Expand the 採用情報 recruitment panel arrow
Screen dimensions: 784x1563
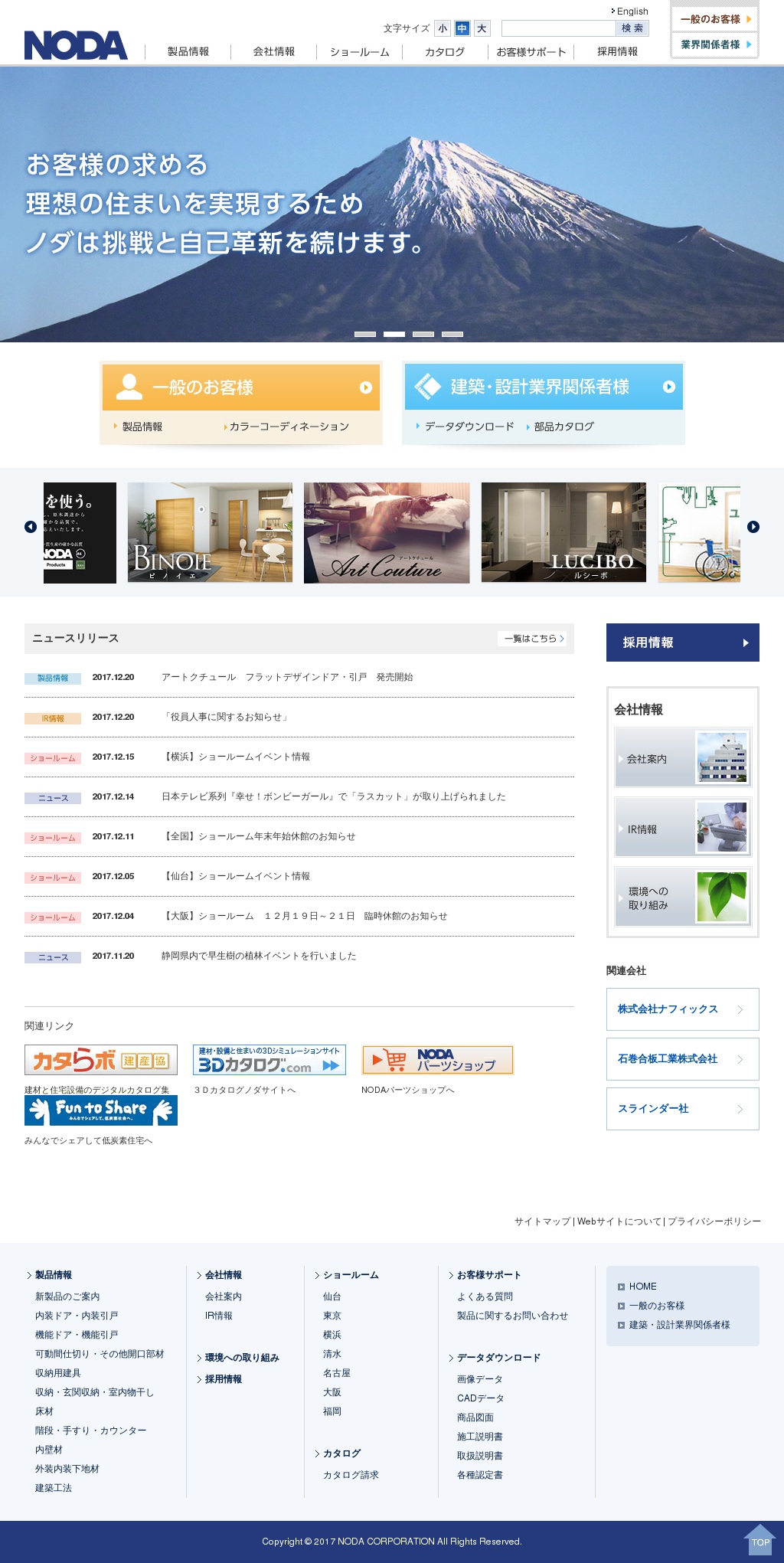pos(745,643)
